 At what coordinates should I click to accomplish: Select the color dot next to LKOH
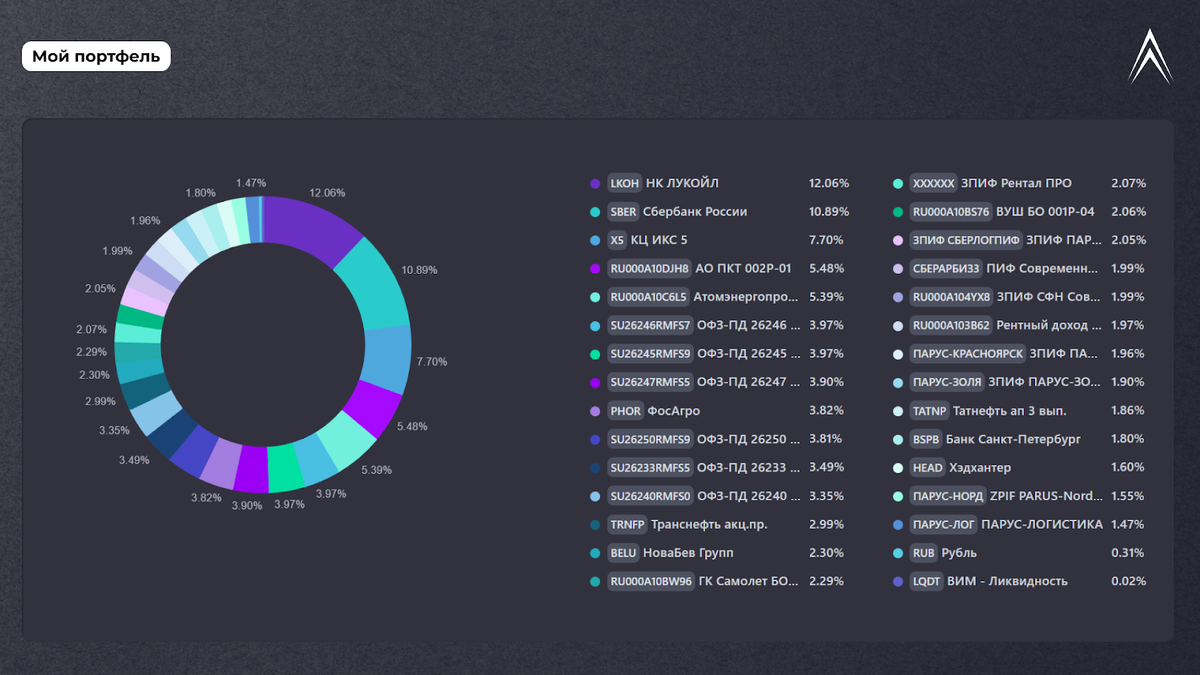point(595,184)
